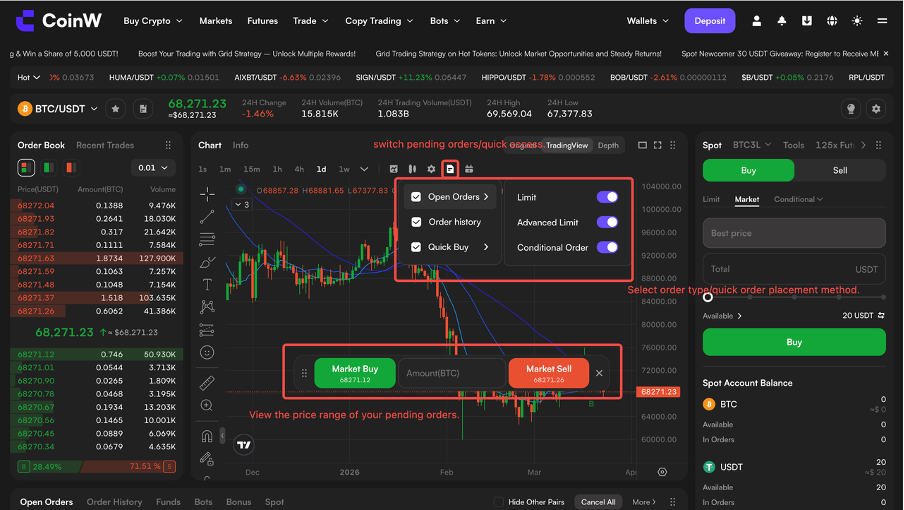Open chart settings gear in the toolbar
Screen dimensions: 904x510
click(x=431, y=169)
